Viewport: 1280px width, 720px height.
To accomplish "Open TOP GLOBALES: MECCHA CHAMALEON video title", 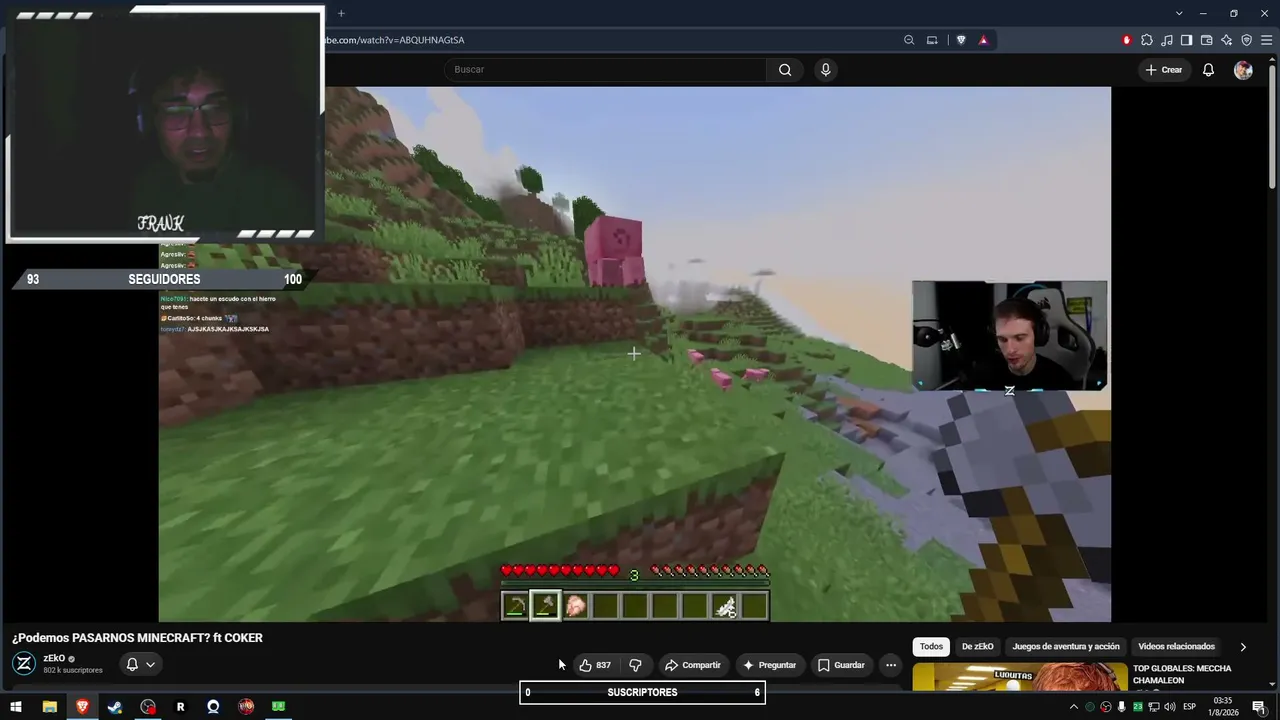I will [x=1182, y=674].
